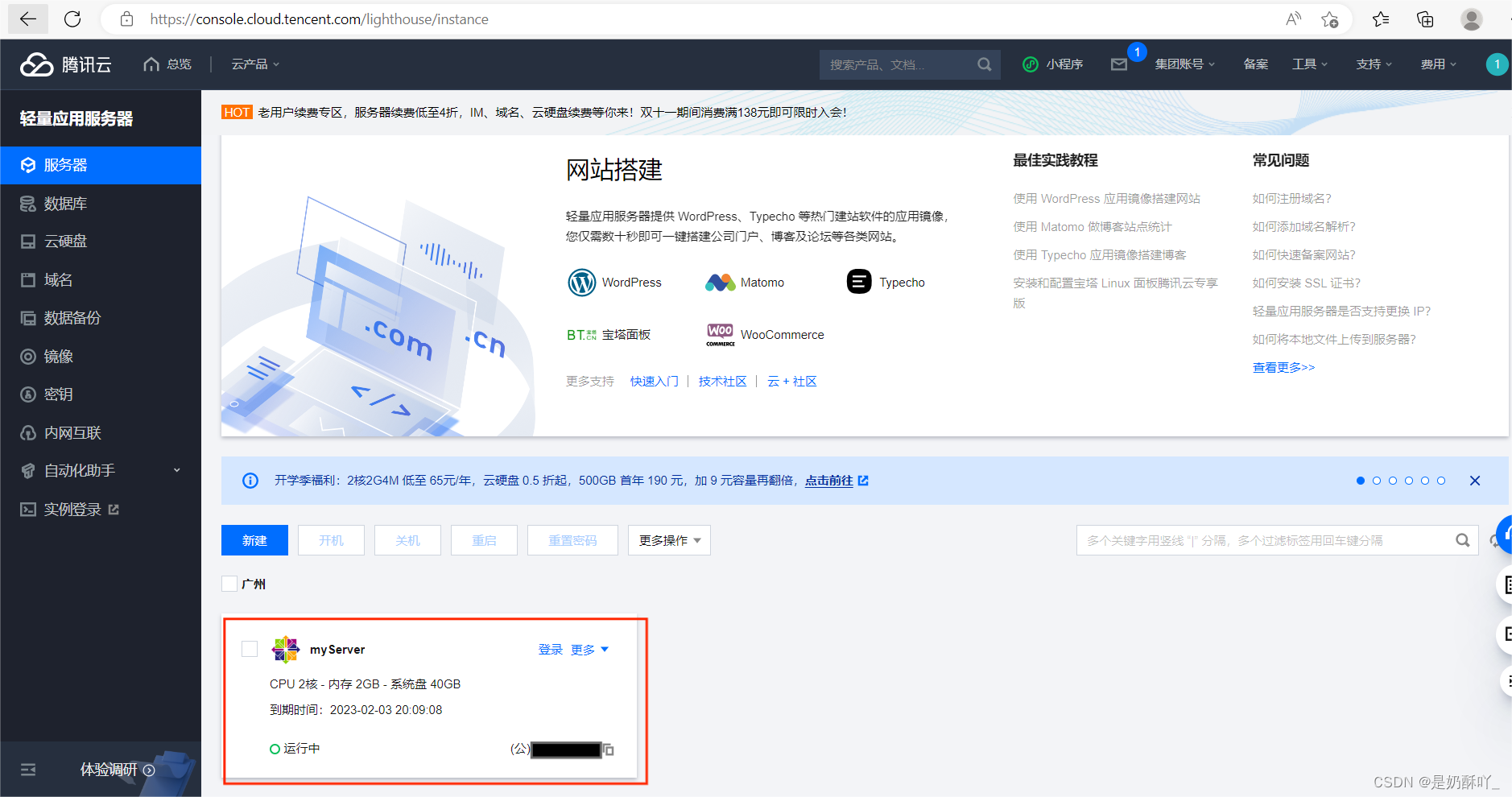1512x797 pixels.
Task: Expand the 集团账号 dropdown
Action: click(1185, 64)
